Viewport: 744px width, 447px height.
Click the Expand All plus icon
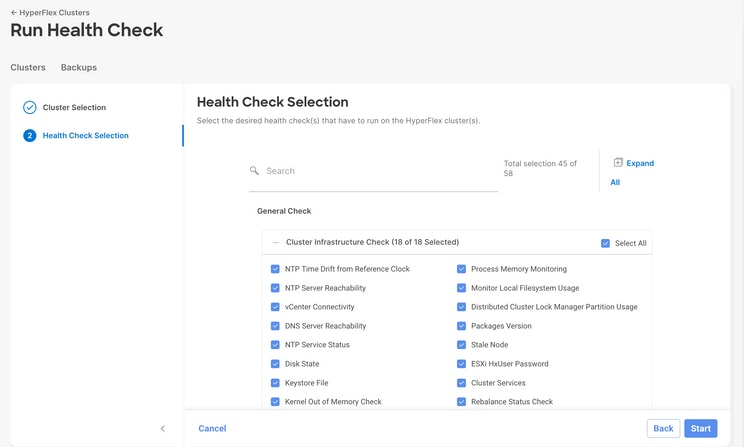[x=618, y=162]
